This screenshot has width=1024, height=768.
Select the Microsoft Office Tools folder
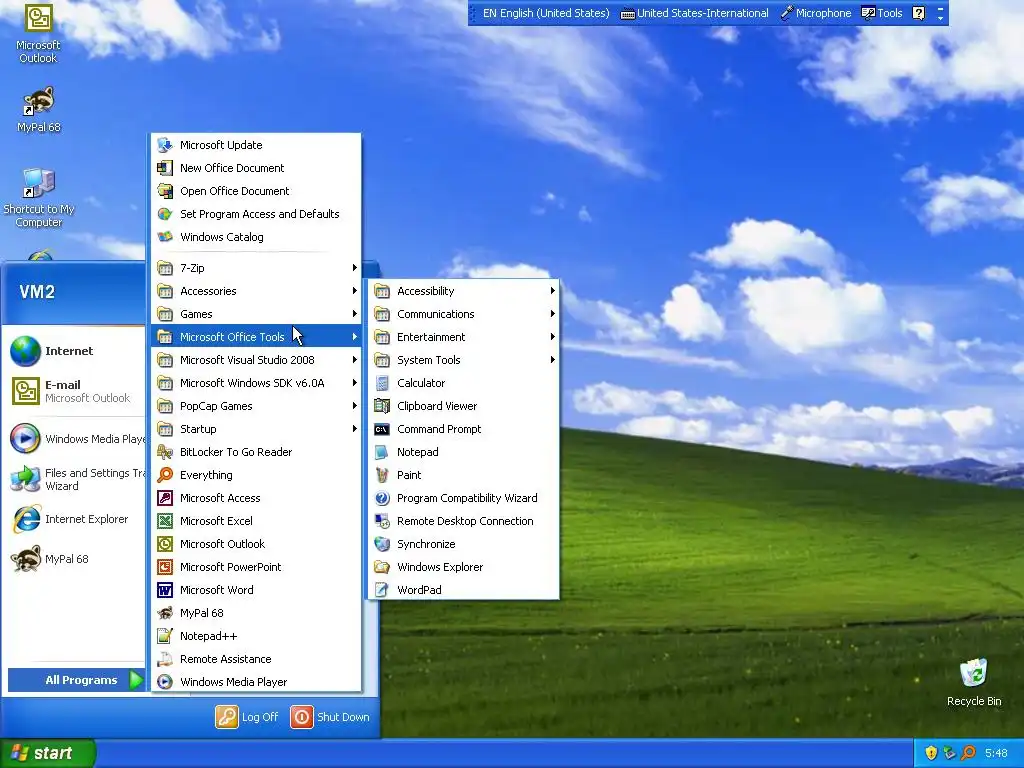(255, 337)
